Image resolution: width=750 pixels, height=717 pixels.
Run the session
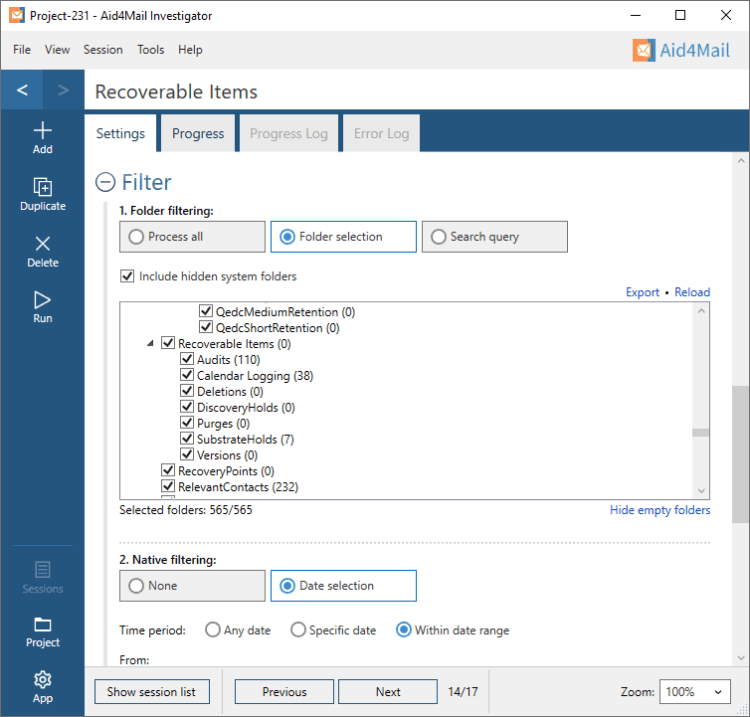43,307
